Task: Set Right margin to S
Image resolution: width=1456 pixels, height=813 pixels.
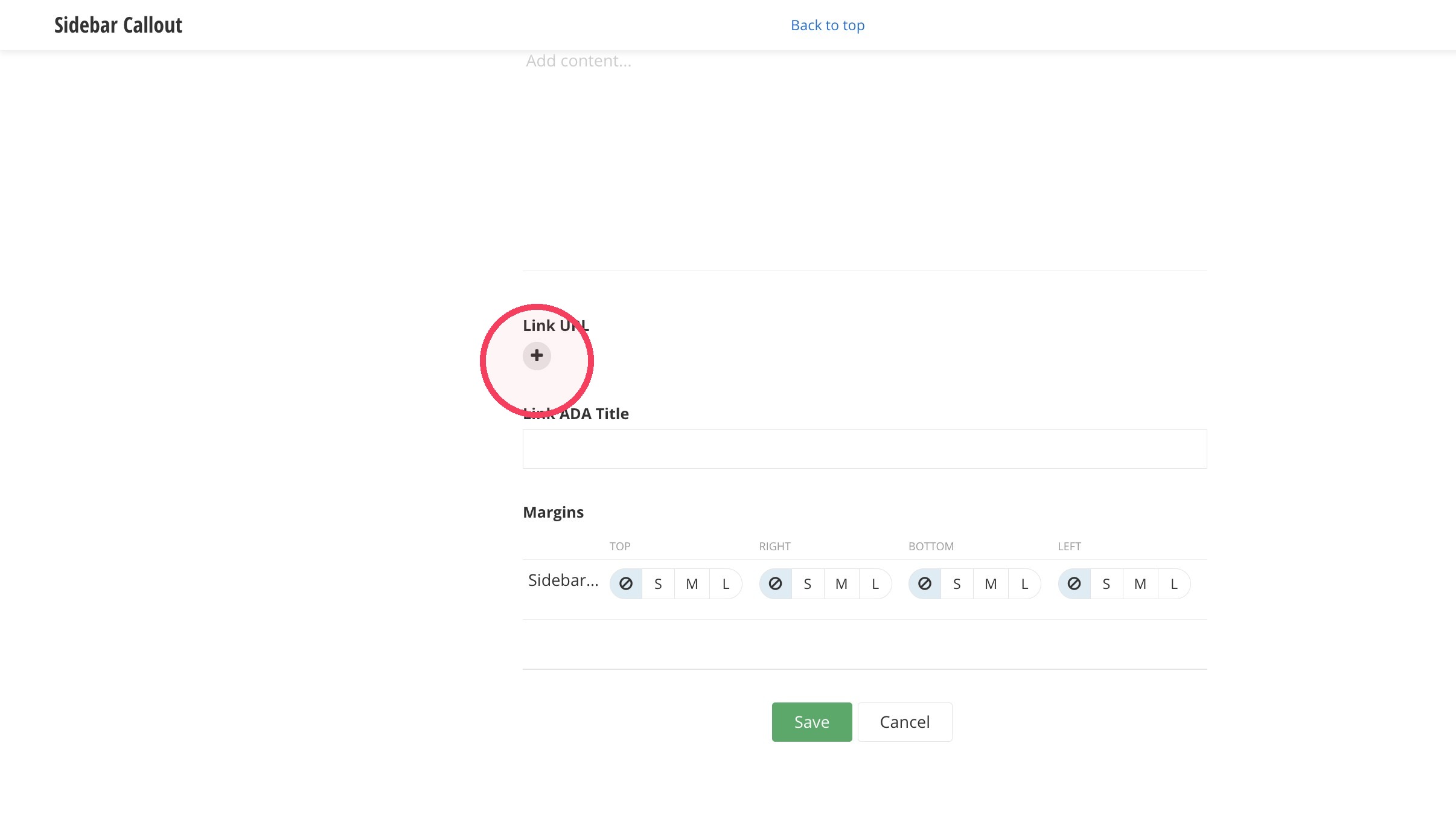Action: [x=808, y=584]
